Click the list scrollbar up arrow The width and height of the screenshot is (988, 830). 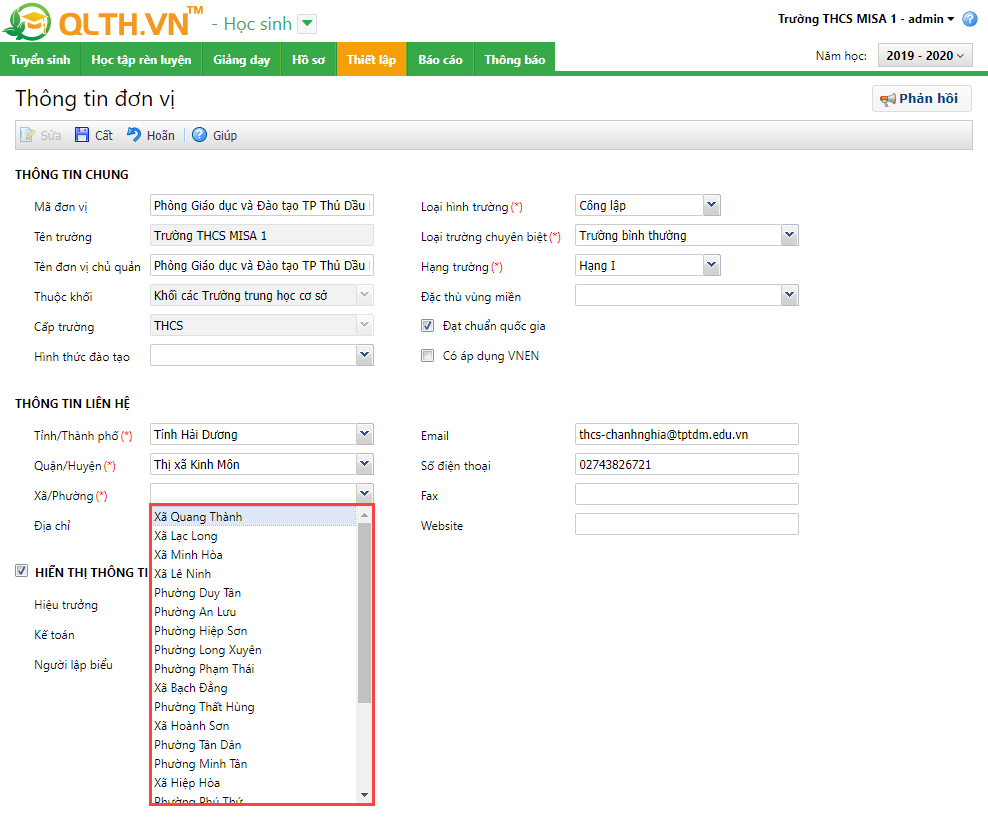364,515
